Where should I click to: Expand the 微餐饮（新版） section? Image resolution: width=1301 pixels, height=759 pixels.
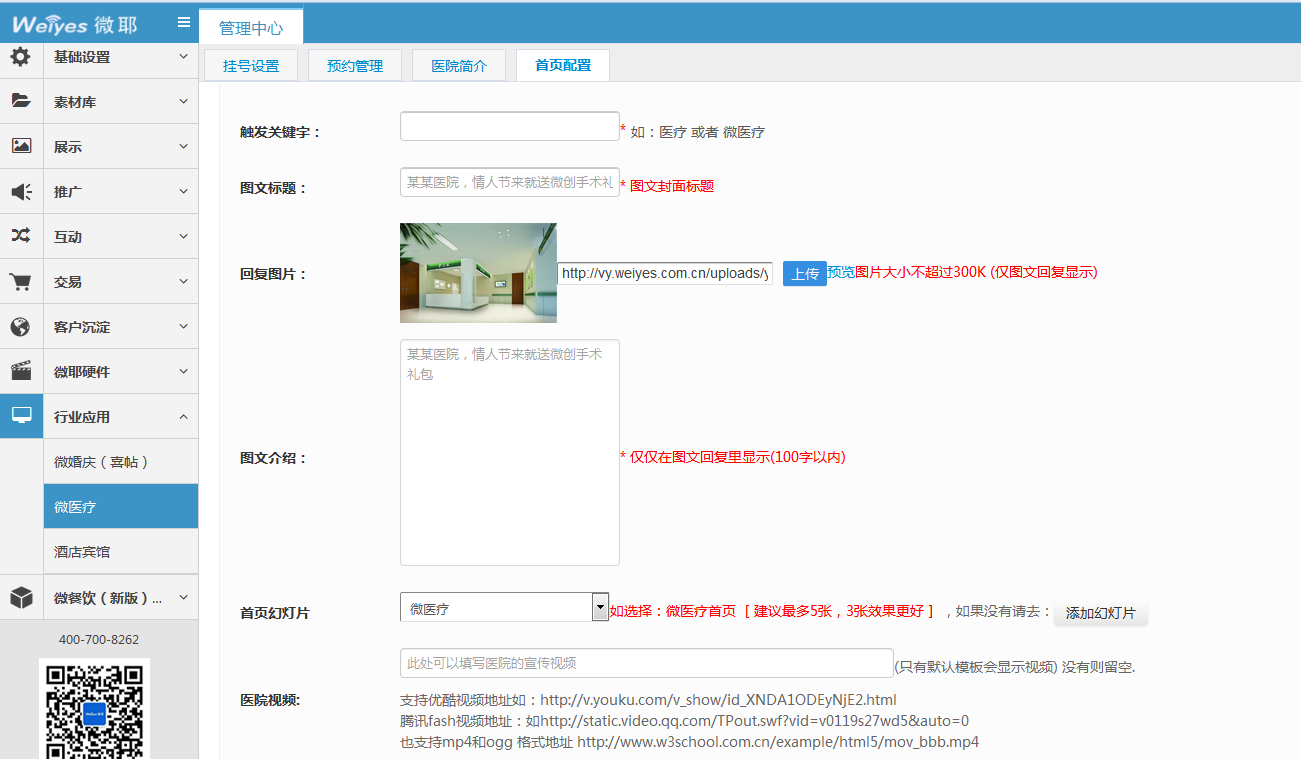(x=120, y=598)
